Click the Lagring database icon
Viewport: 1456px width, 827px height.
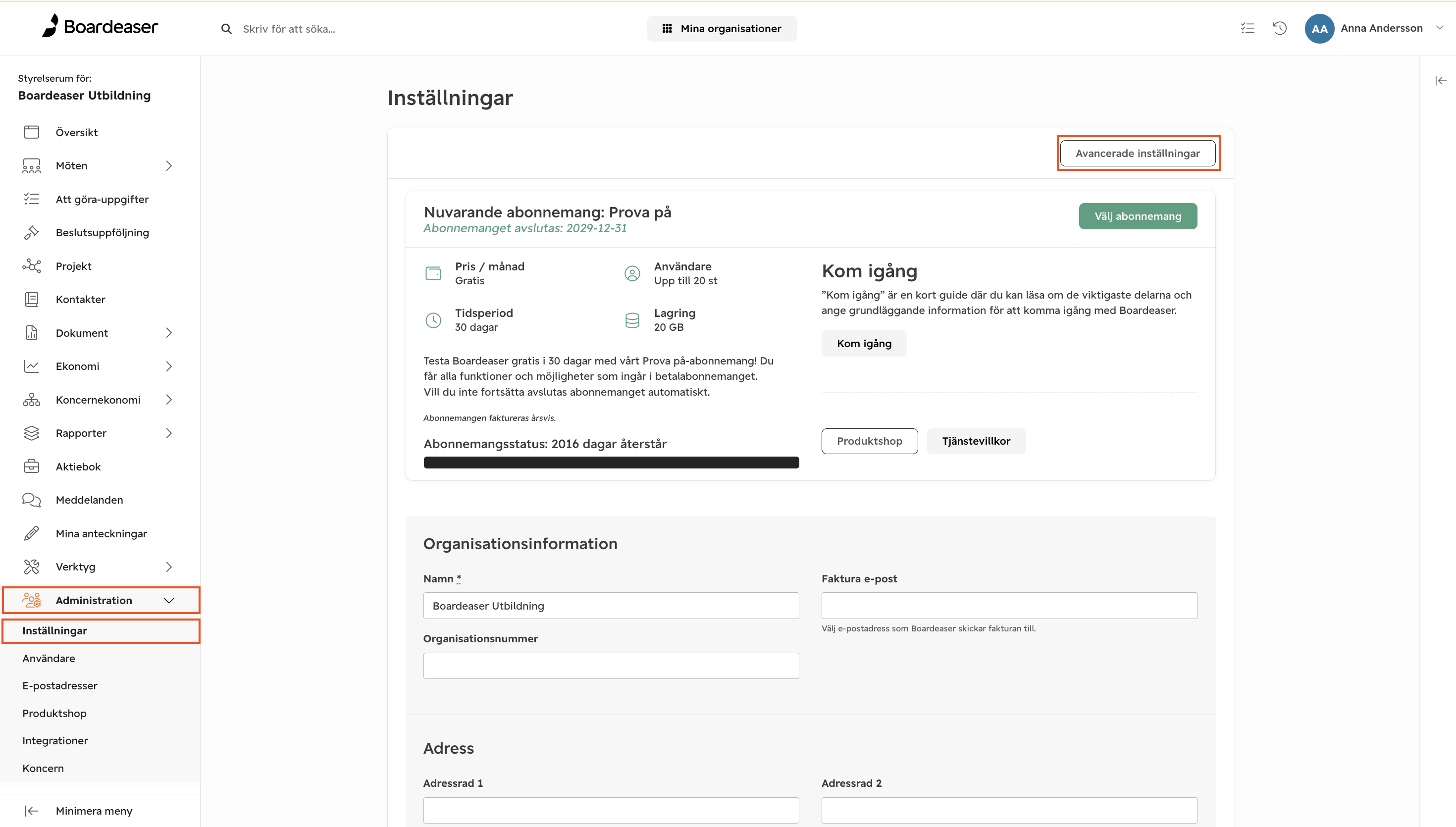click(x=632, y=320)
